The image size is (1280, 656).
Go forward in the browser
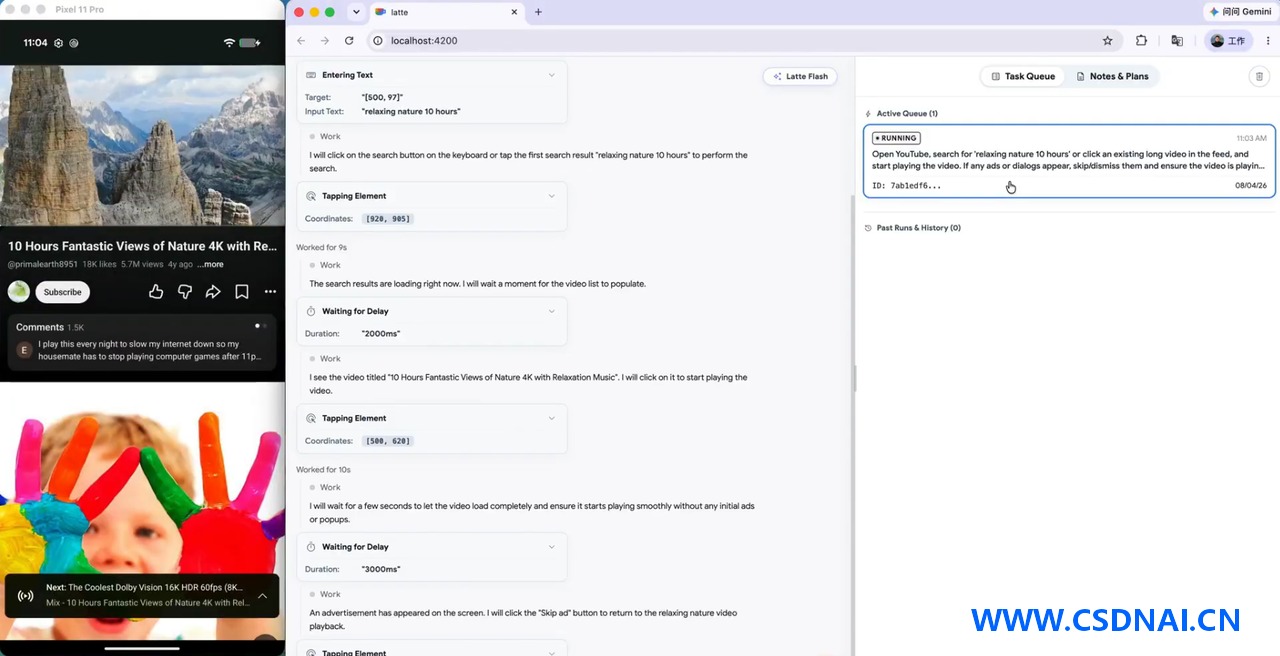click(x=325, y=41)
